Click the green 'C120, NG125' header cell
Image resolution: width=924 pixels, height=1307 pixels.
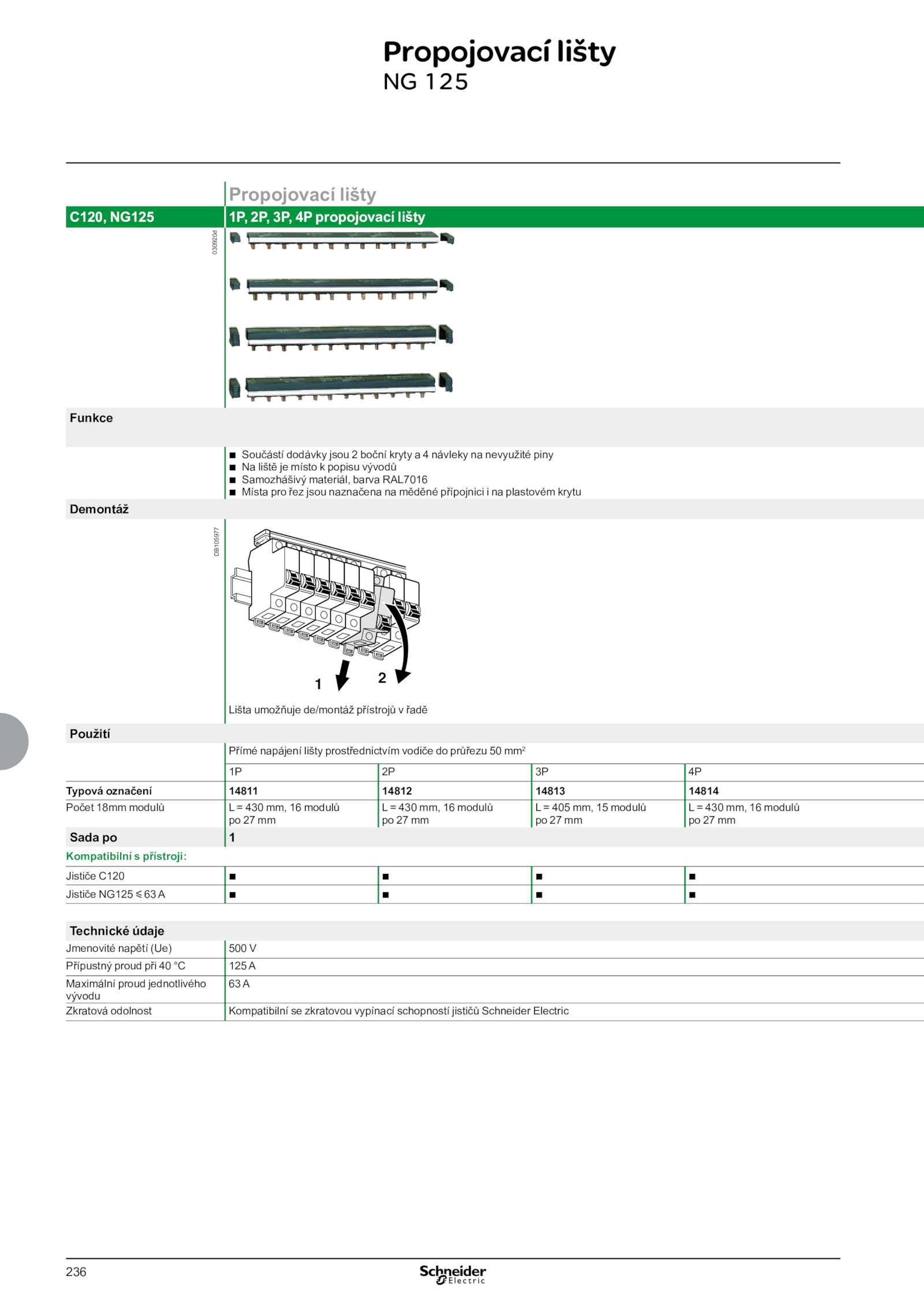[x=144, y=217]
